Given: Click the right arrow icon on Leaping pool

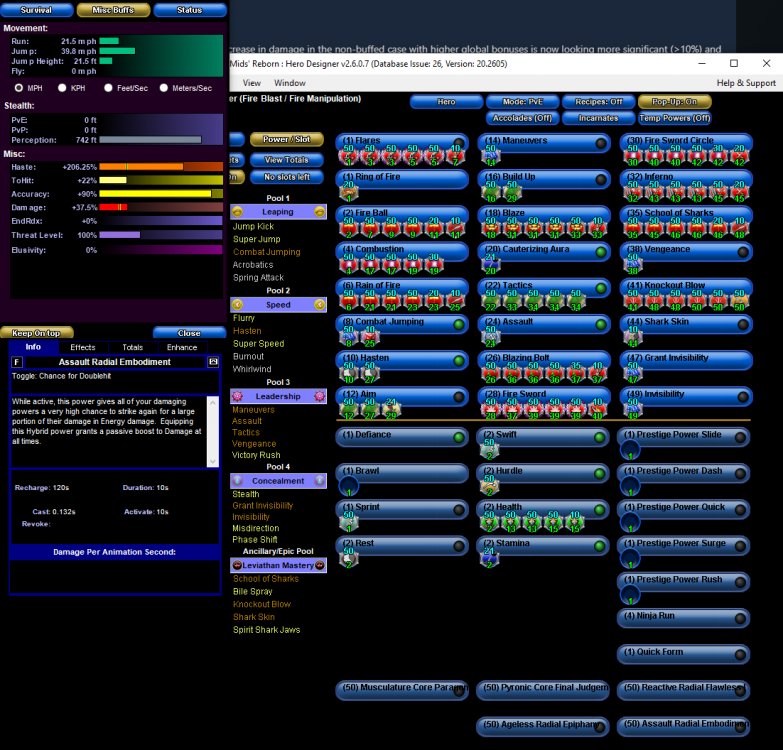Looking at the screenshot, I should [x=320, y=212].
